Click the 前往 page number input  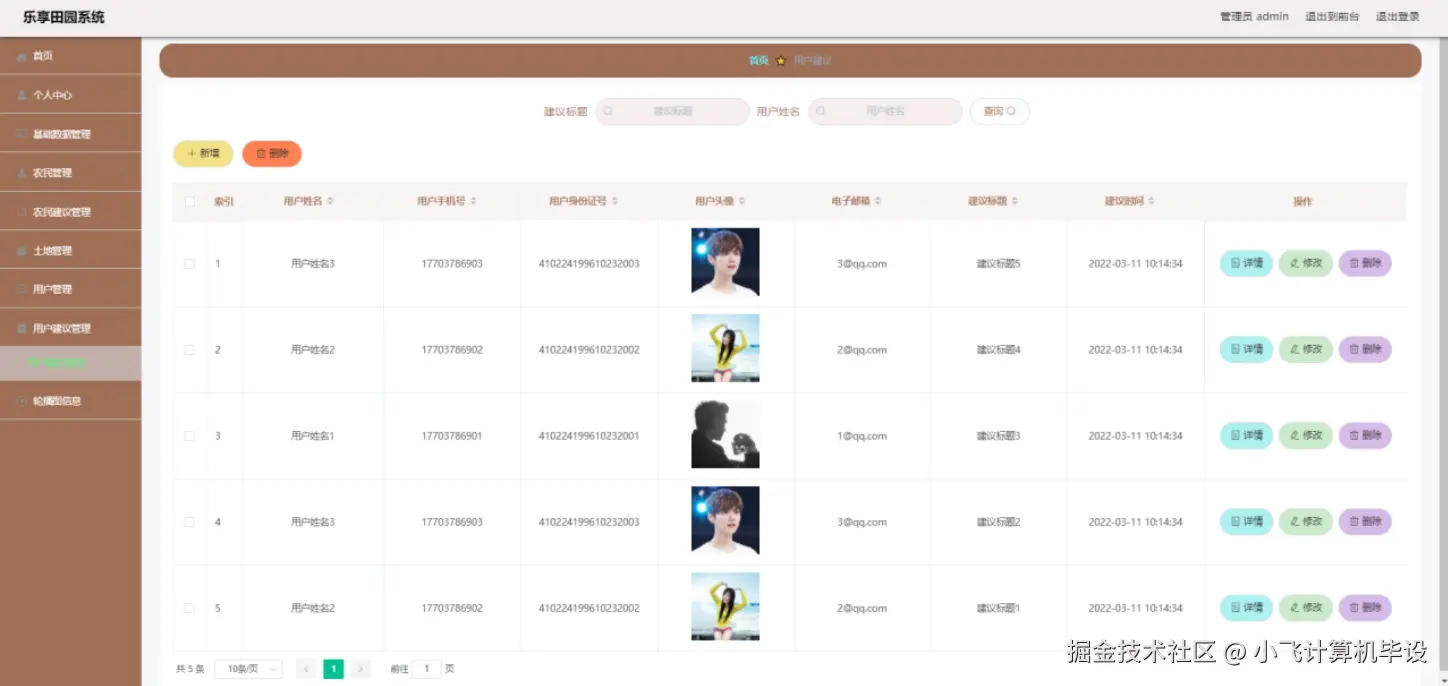tap(426, 669)
